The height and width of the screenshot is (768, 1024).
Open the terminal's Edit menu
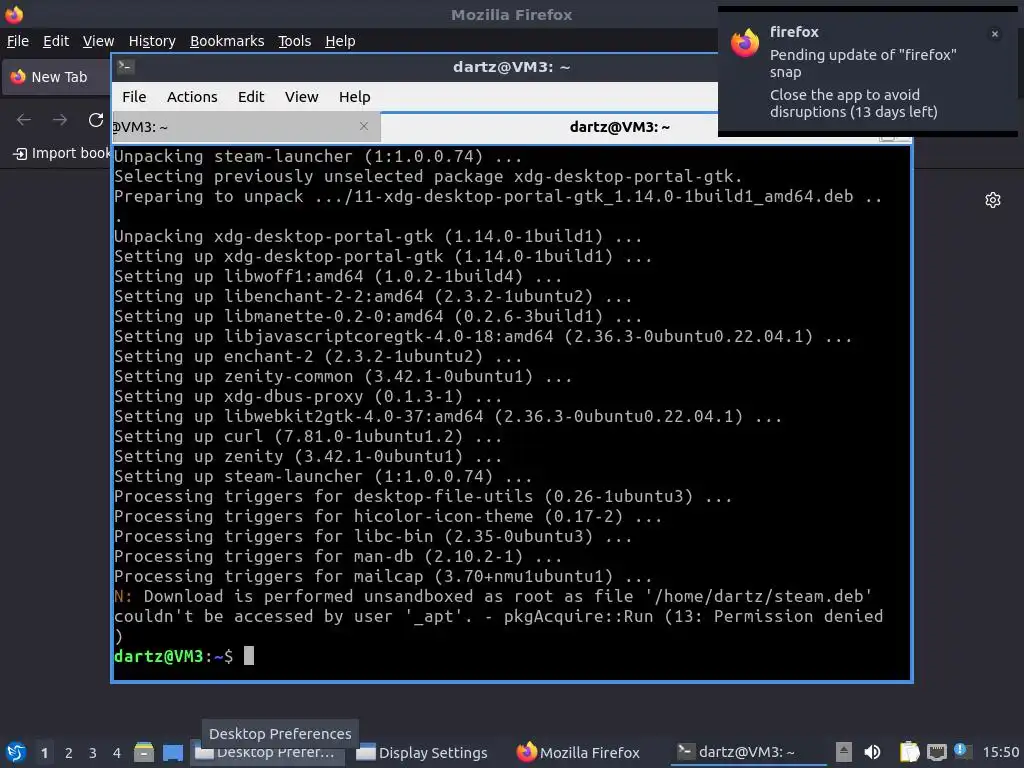click(251, 97)
